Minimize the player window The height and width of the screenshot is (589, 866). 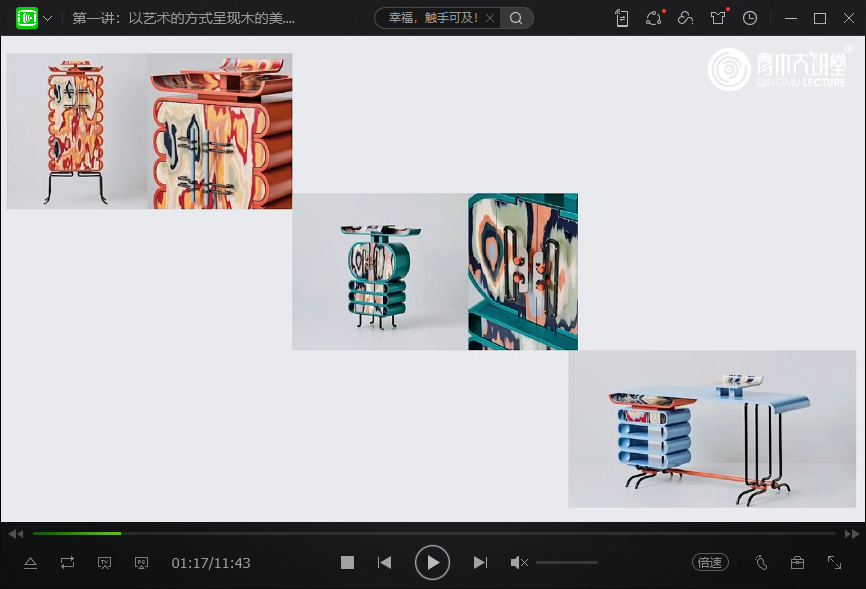coord(791,18)
